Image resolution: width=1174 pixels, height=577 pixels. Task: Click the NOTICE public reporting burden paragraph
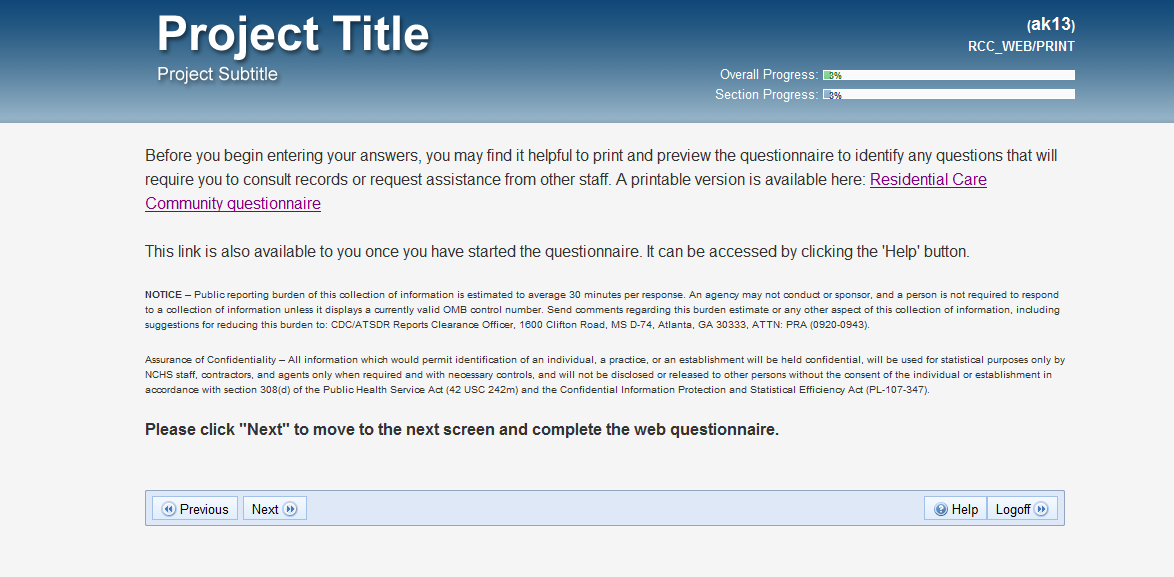click(x=603, y=310)
